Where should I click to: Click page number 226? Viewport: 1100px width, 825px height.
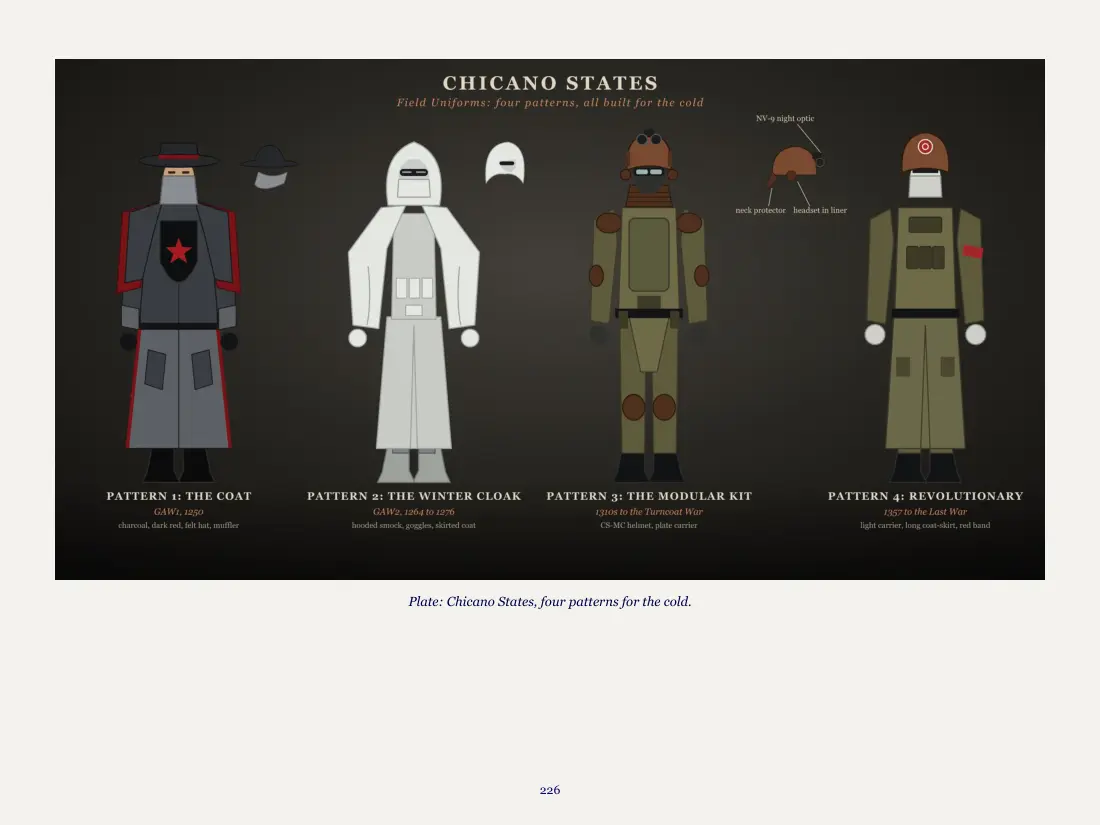point(550,790)
